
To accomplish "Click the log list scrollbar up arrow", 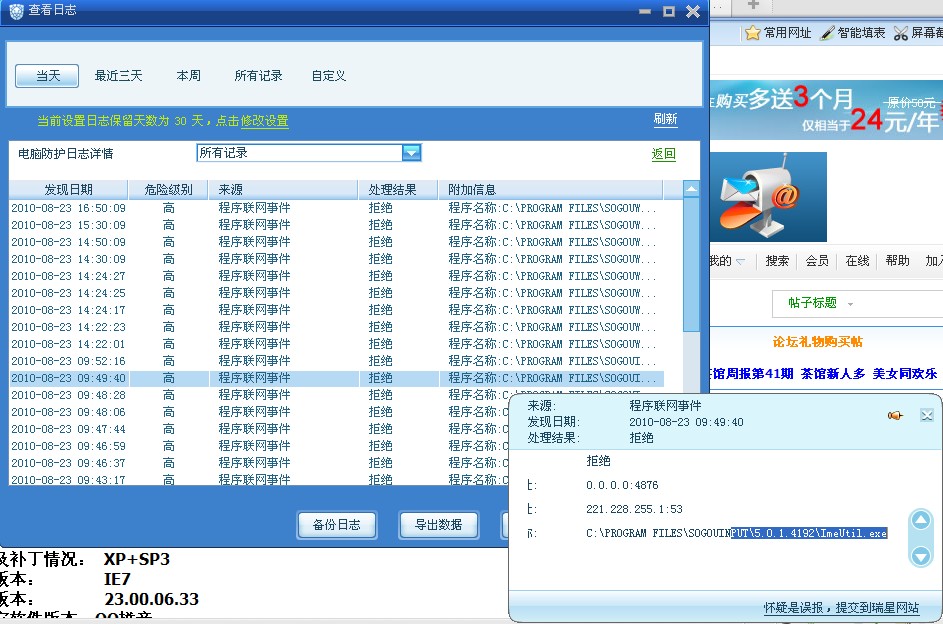I will 692,189.
